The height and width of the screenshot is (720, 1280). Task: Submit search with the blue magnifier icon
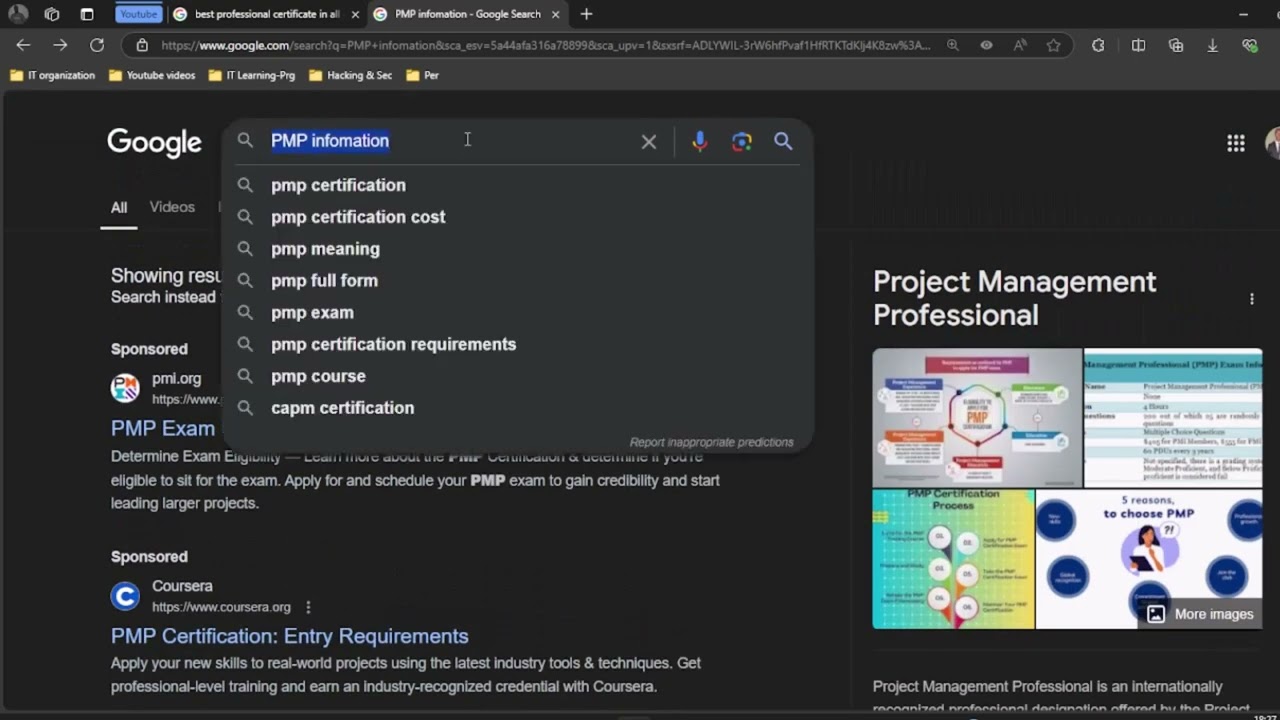(783, 142)
